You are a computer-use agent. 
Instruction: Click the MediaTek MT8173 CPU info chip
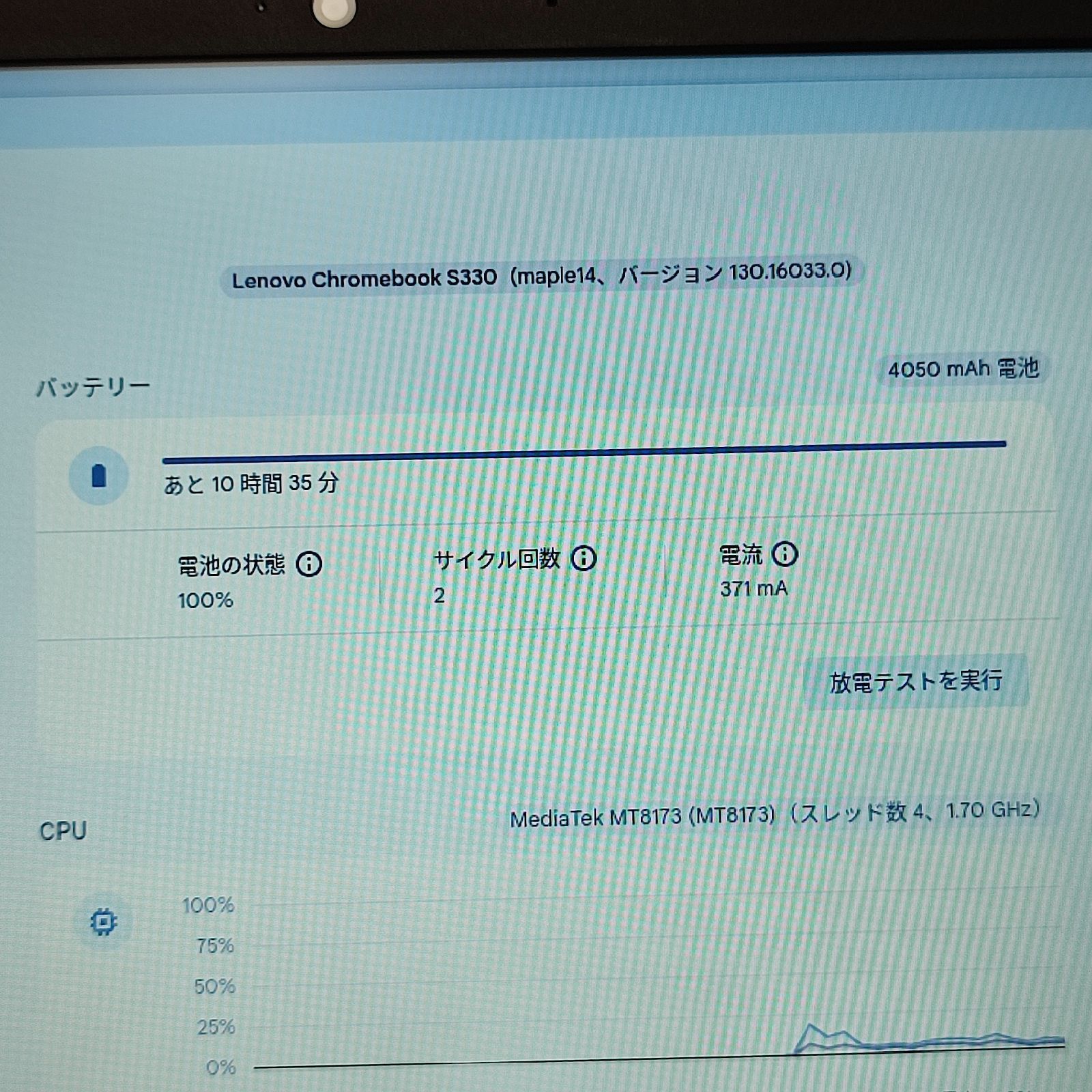pyautogui.click(x=775, y=814)
